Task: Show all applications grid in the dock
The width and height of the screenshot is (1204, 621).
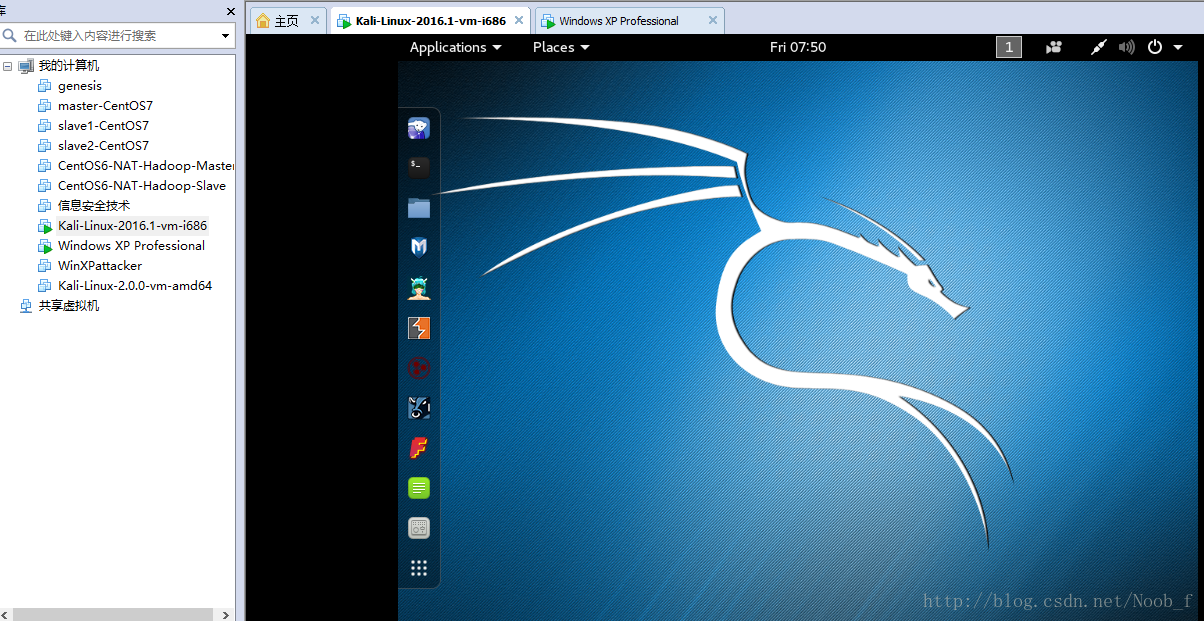Action: click(x=419, y=568)
